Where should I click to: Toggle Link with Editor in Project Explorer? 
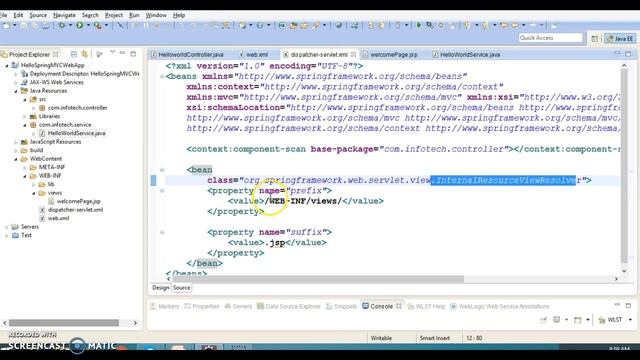tap(84, 54)
